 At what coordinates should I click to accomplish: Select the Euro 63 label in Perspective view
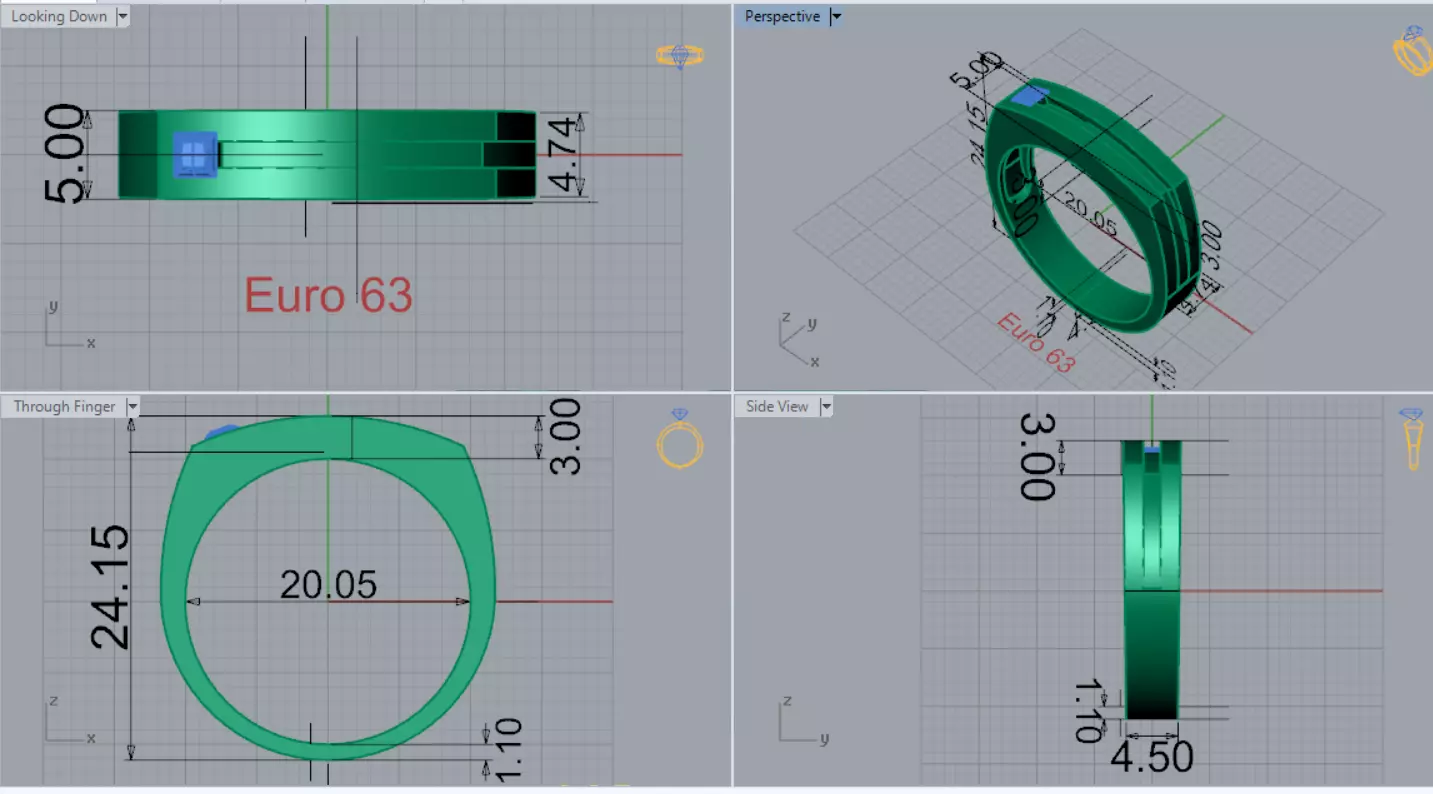point(1036,343)
